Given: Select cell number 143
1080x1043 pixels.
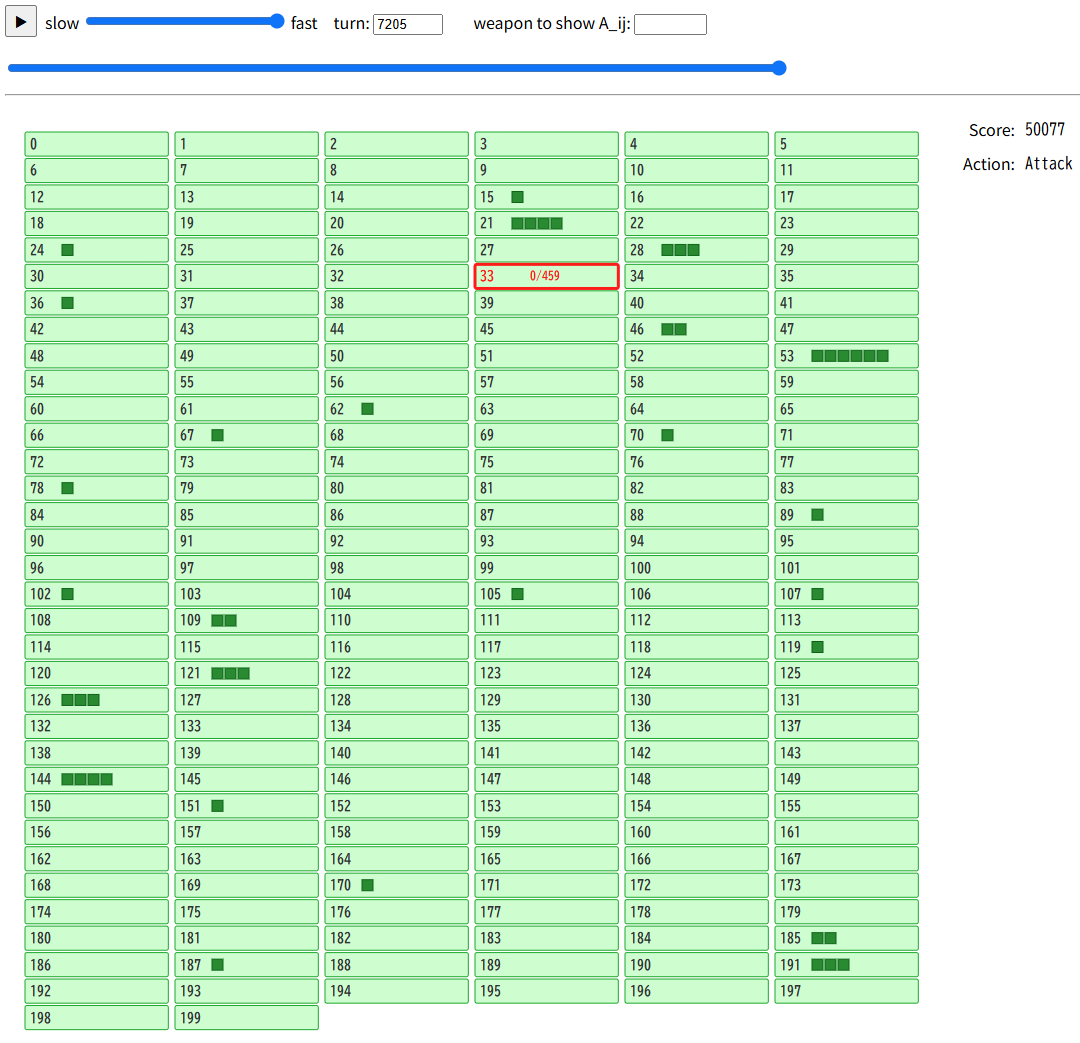Looking at the screenshot, I should point(847,753).
